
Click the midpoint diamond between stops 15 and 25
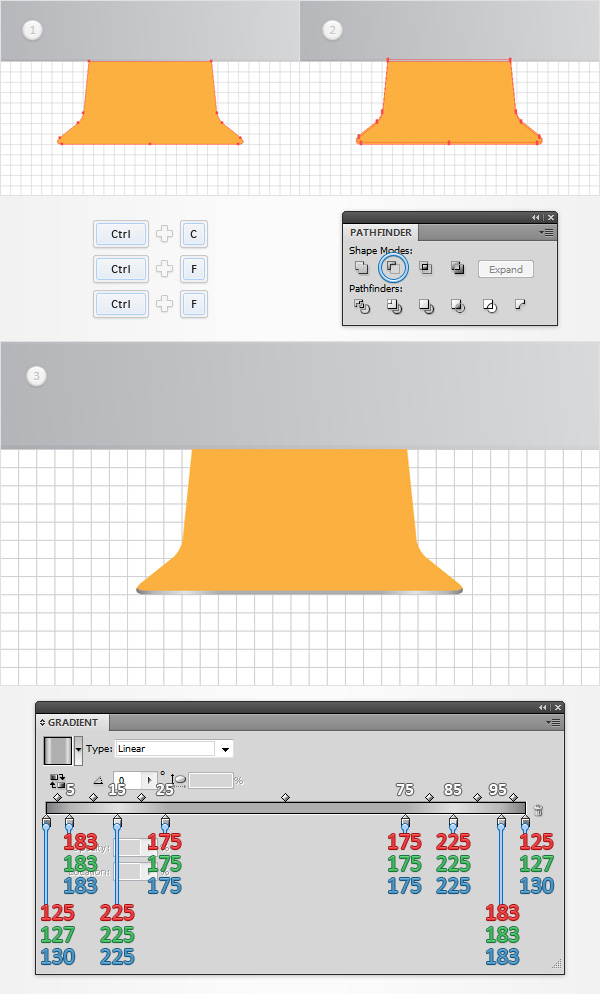[x=141, y=797]
